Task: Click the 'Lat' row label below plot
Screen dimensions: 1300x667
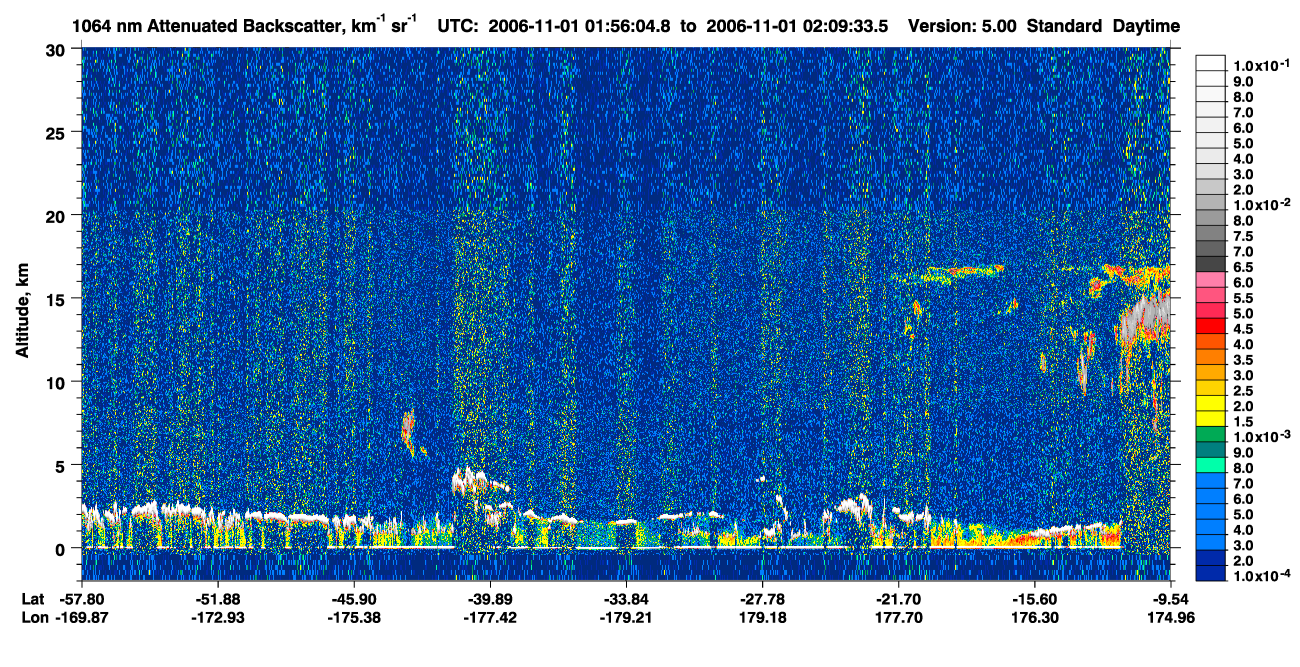Action: 33,599
